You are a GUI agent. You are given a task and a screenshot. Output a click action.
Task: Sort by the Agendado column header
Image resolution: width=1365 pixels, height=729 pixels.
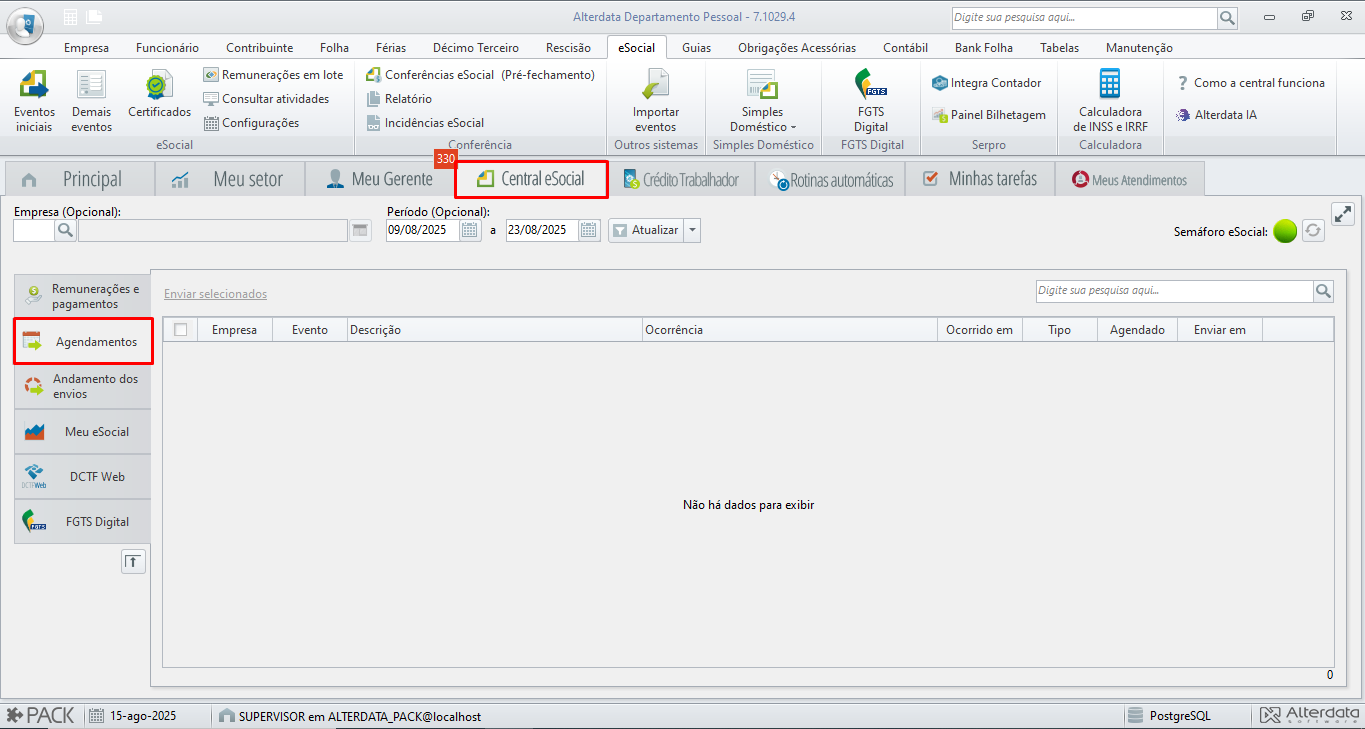pyautogui.click(x=1137, y=330)
